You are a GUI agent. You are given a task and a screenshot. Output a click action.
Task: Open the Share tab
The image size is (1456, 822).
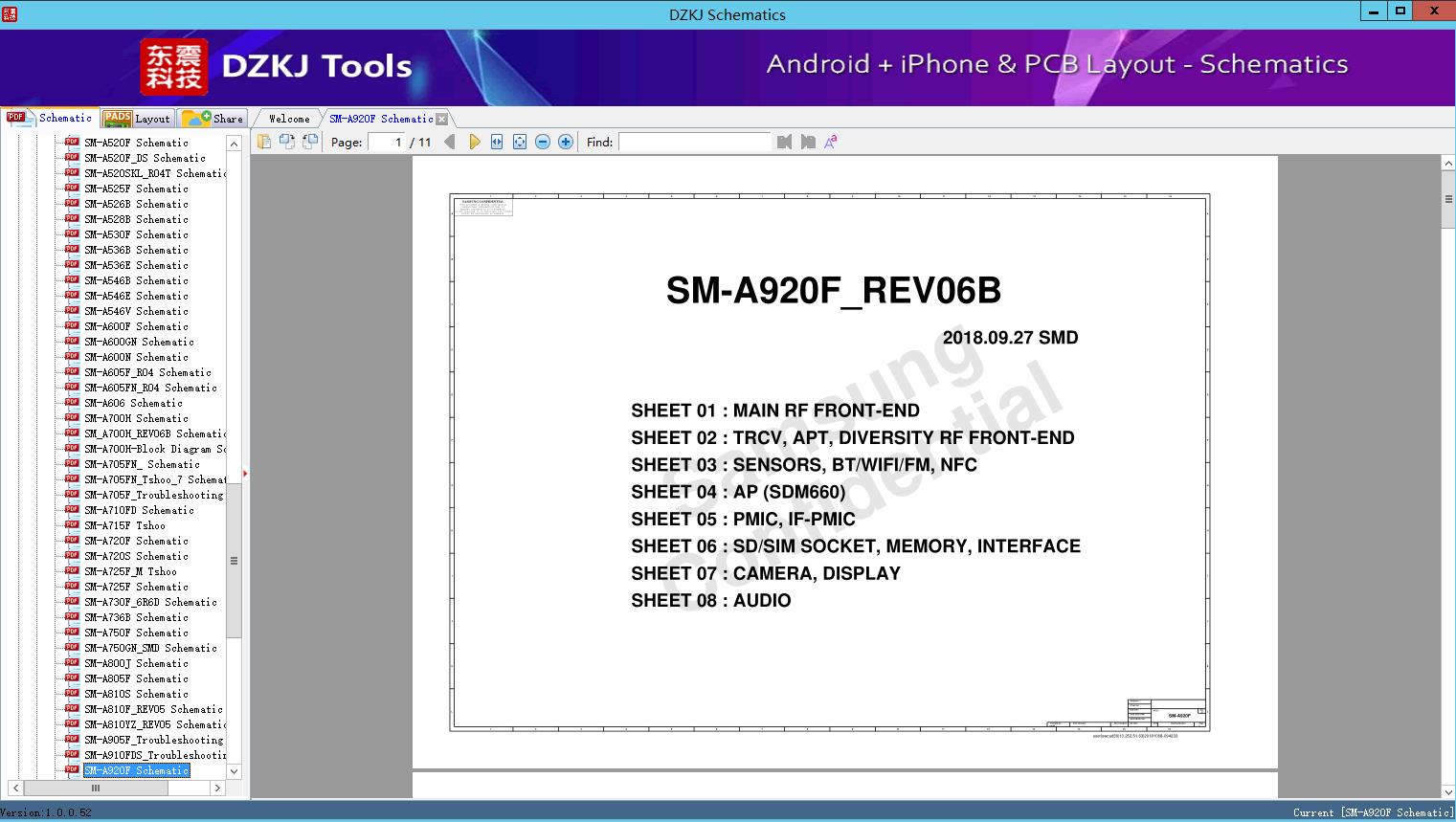(x=213, y=119)
